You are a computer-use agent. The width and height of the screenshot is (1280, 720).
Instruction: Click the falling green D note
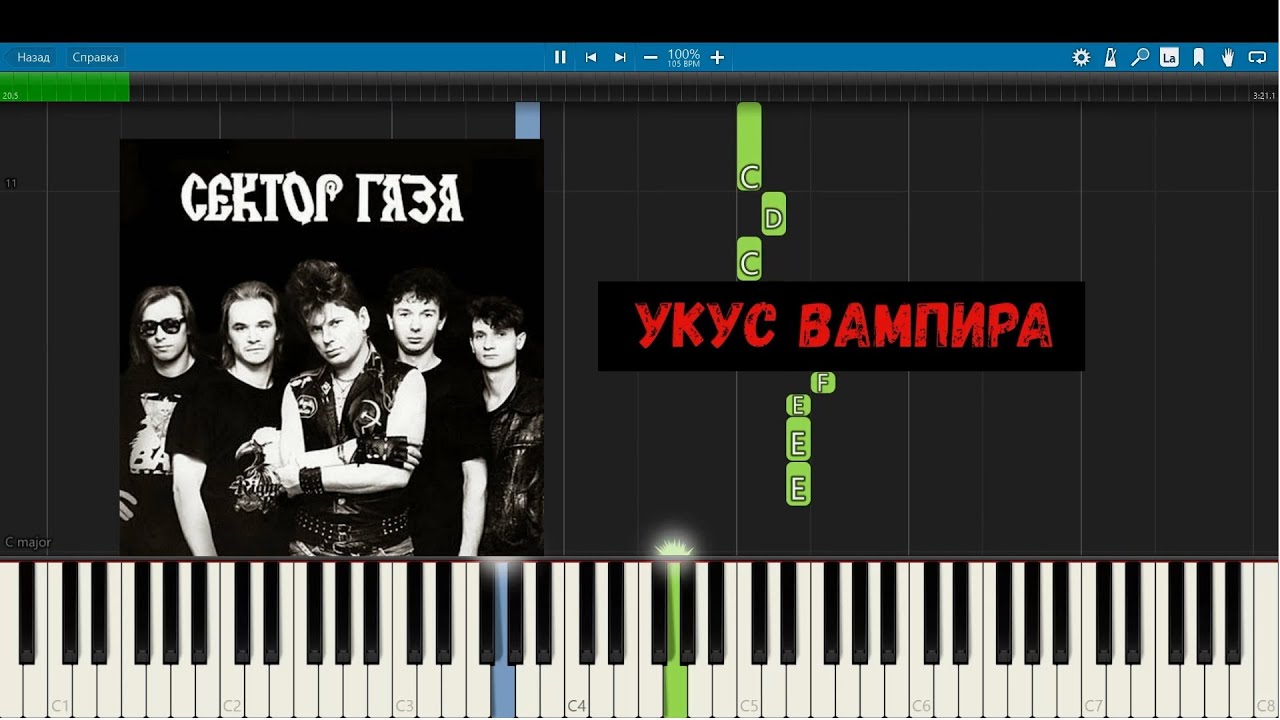[x=773, y=215]
